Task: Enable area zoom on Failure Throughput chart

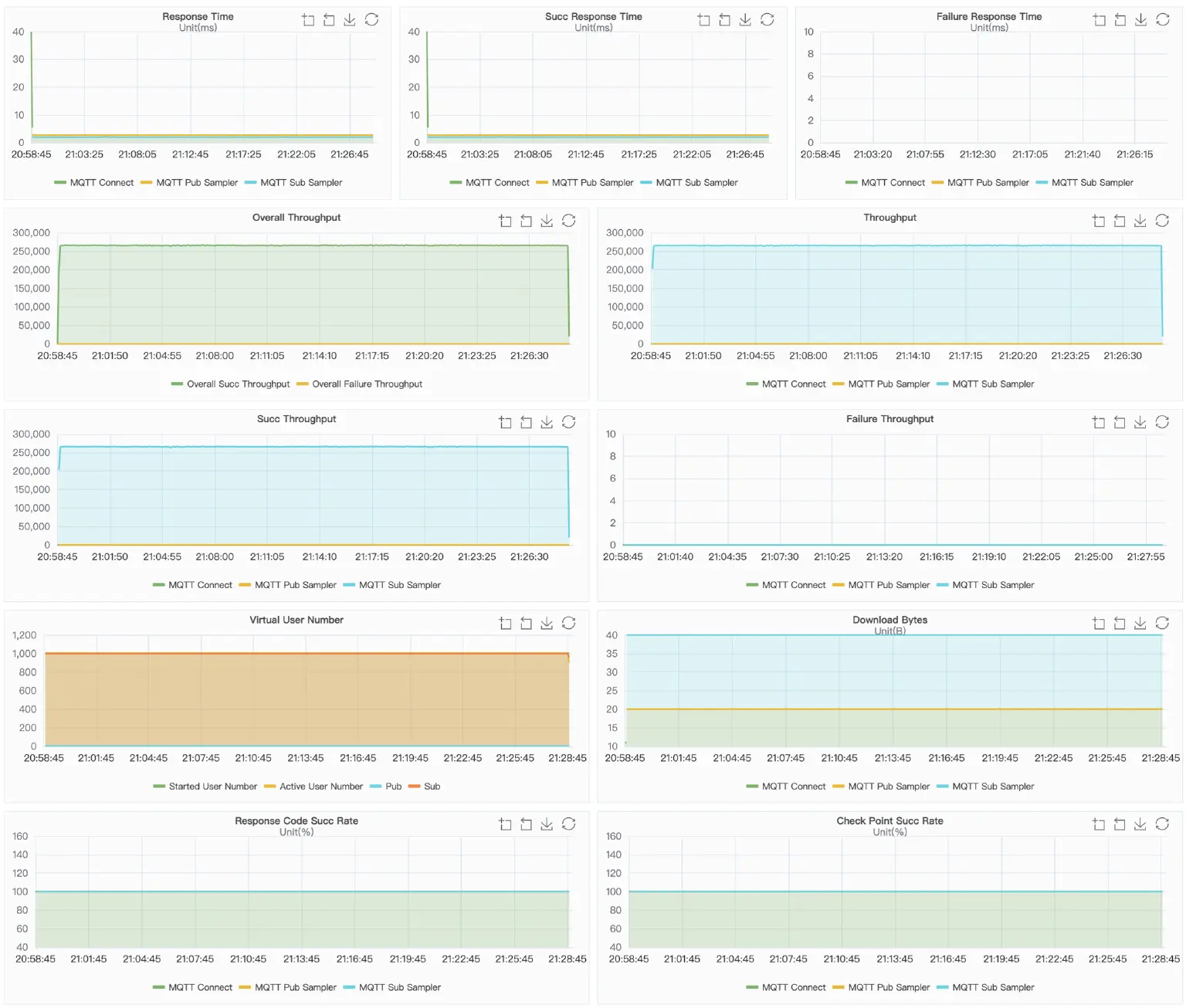Action: click(1099, 422)
